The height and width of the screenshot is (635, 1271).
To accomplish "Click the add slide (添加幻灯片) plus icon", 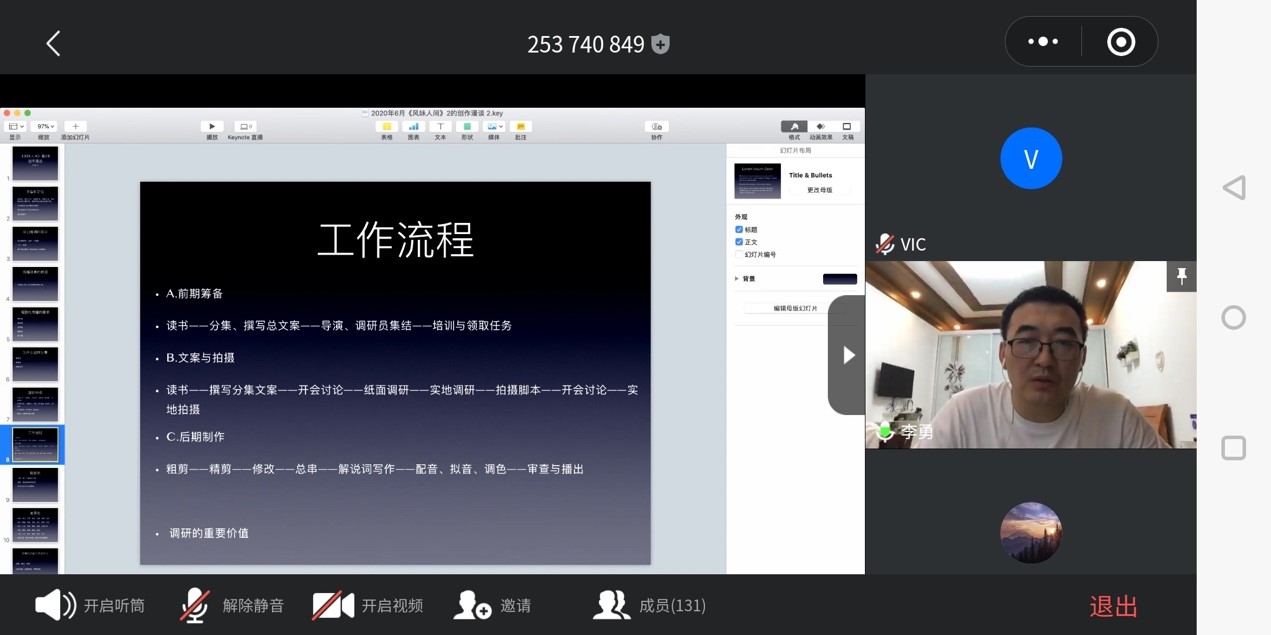I will point(75,127).
